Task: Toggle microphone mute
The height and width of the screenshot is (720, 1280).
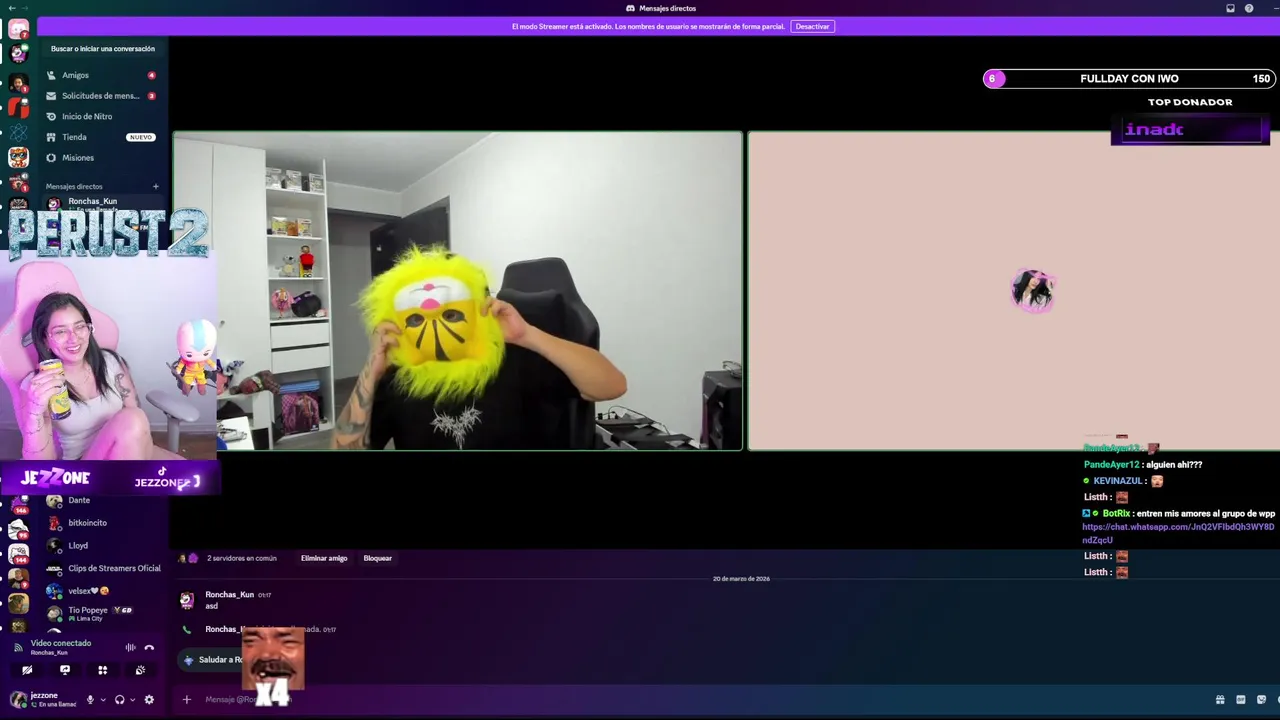Action: [x=90, y=700]
